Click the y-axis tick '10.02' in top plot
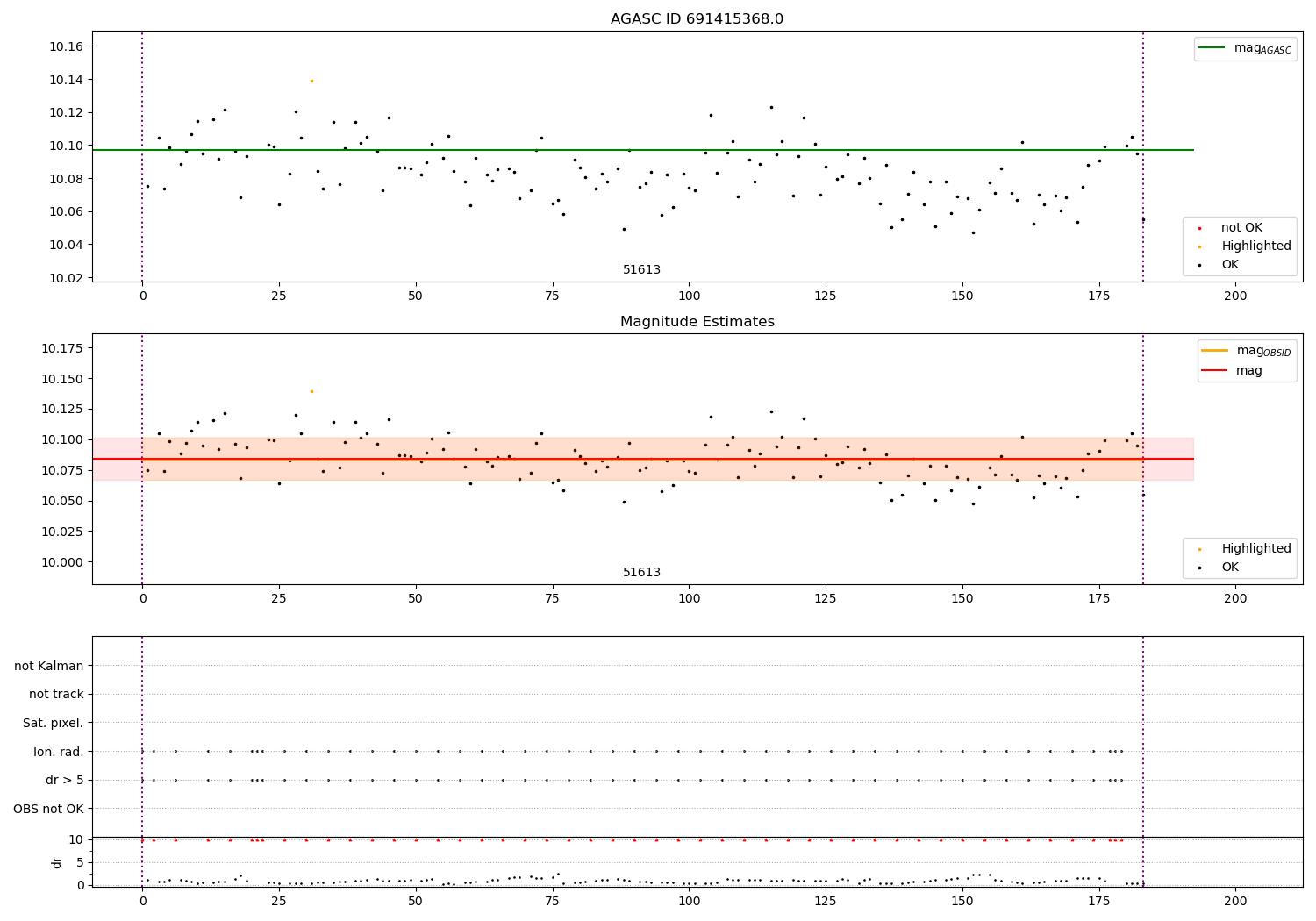 tap(66, 278)
